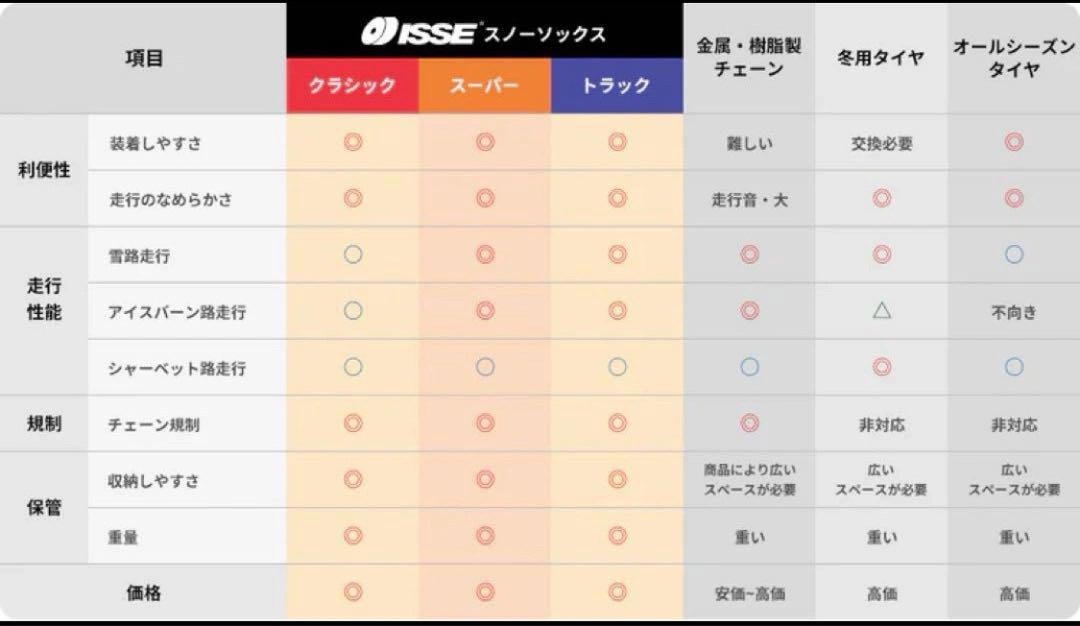1080x626 pixels.
Task: Click the ISSE logo in the header
Action: 418,33
